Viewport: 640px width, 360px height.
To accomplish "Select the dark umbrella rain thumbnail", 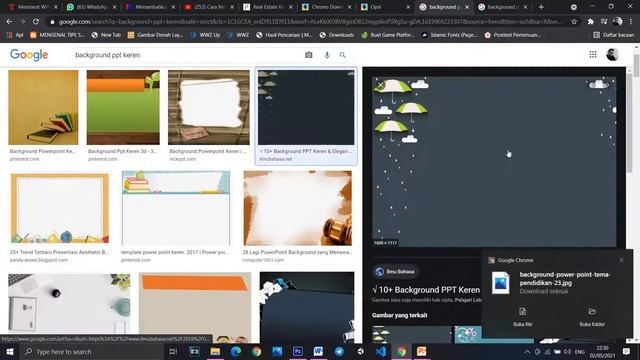I will tap(306, 107).
